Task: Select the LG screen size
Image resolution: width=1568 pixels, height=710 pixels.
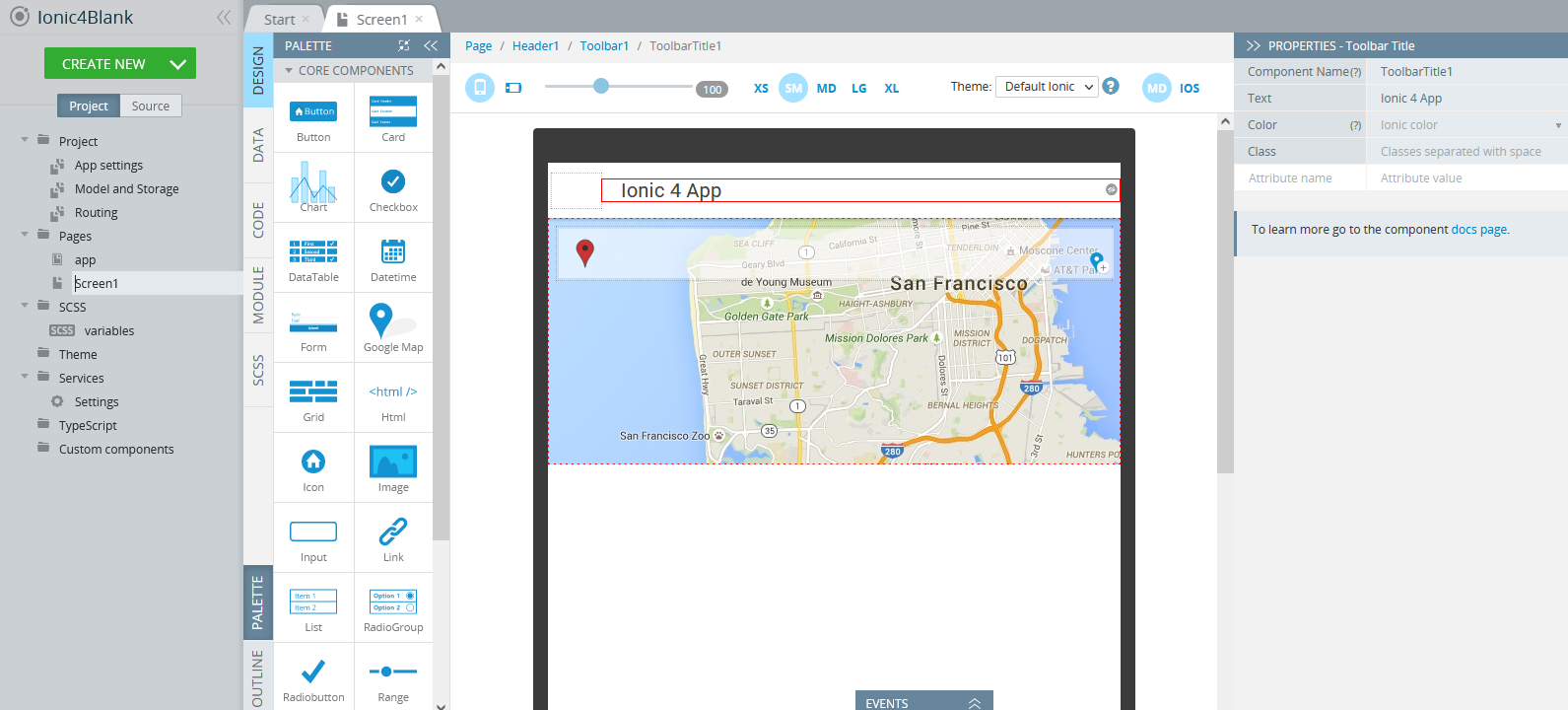Action: (859, 89)
